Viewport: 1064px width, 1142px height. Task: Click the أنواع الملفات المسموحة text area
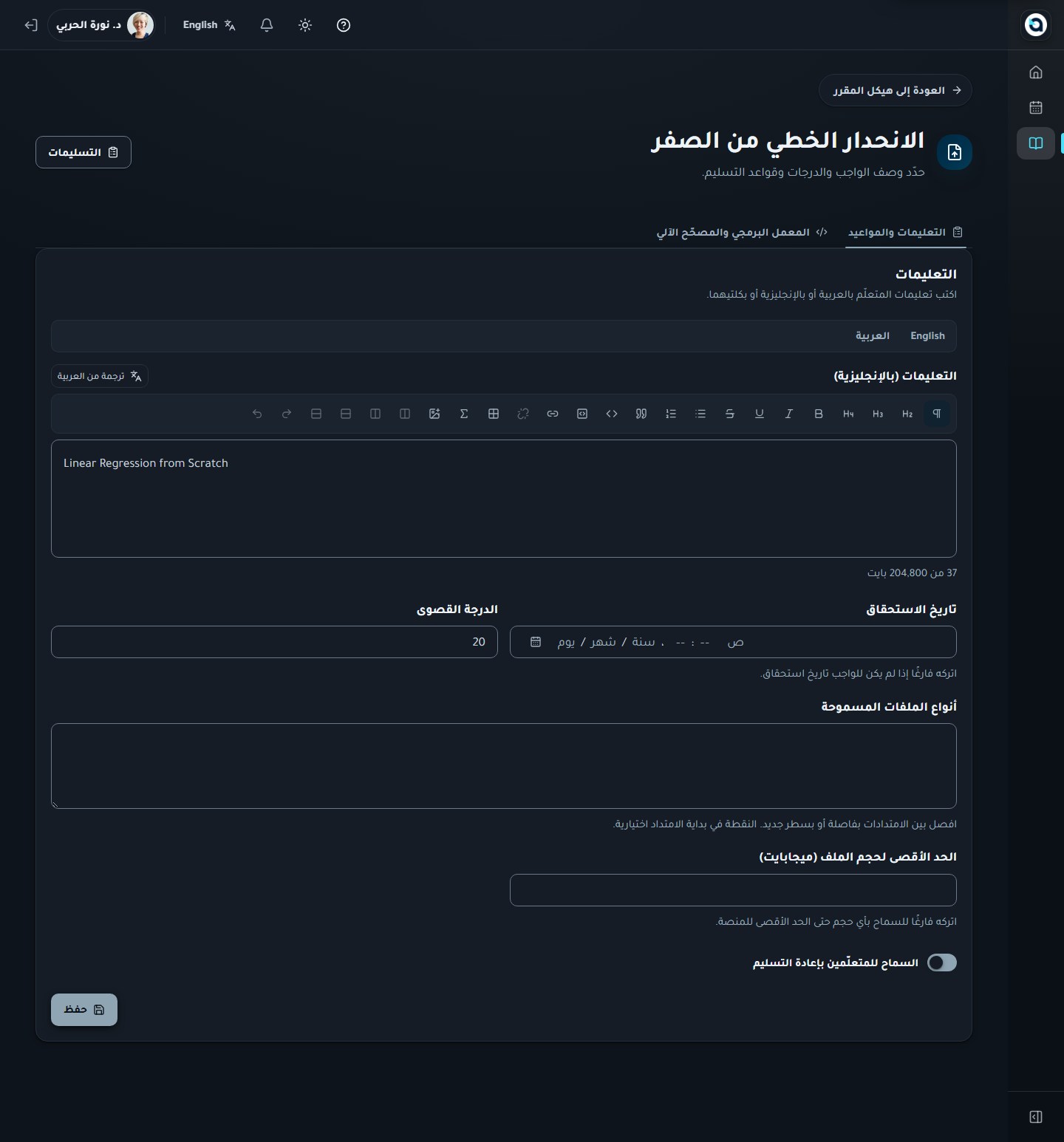tap(504, 766)
